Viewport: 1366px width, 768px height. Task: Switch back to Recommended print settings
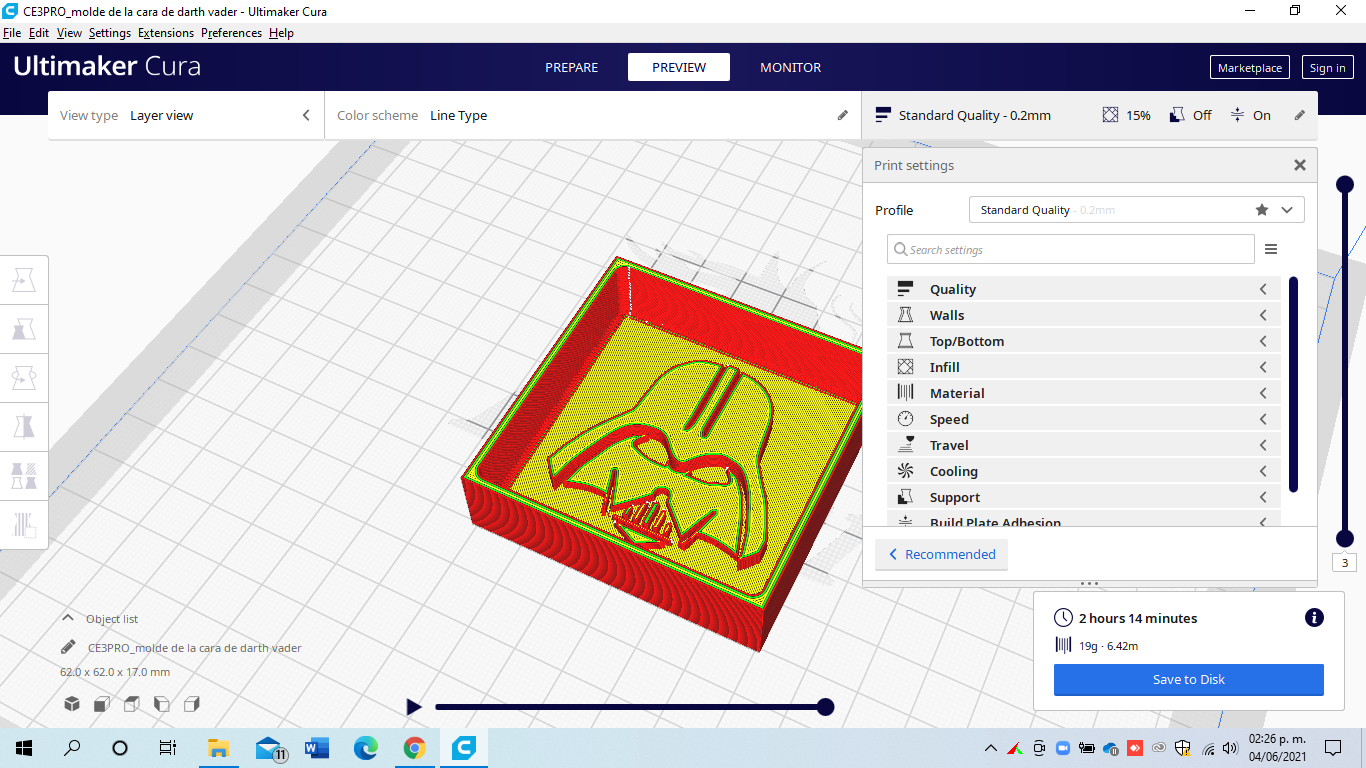941,554
